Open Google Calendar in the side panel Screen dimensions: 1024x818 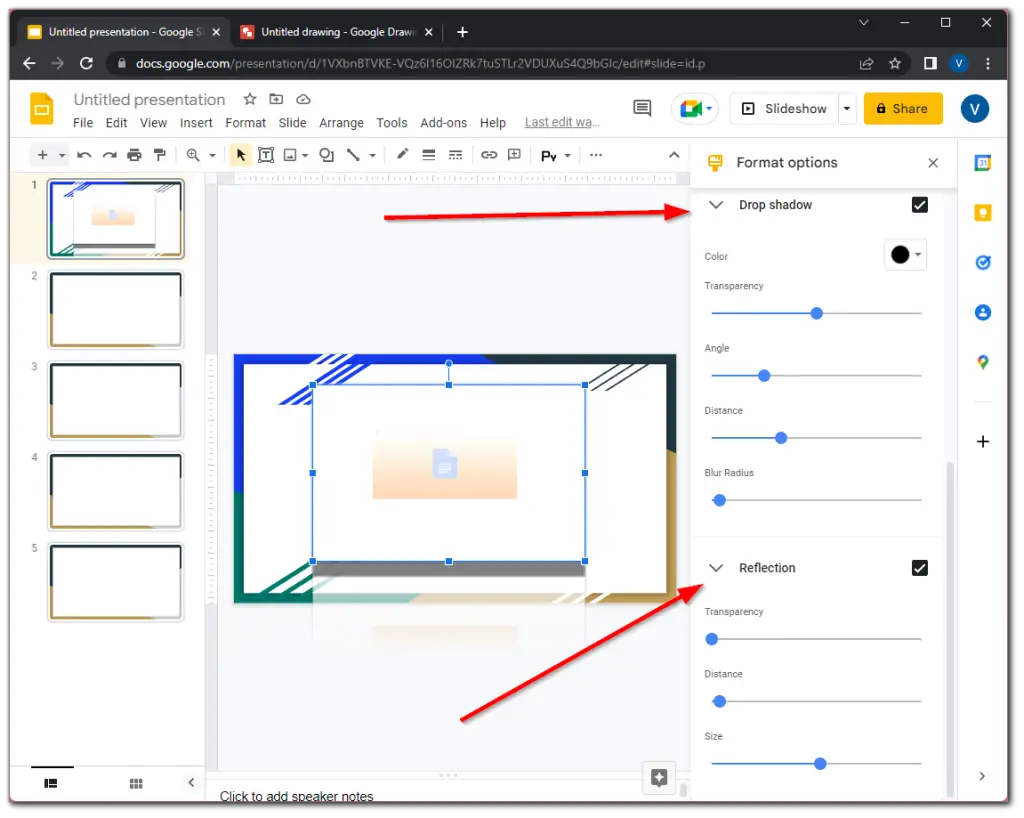point(982,162)
